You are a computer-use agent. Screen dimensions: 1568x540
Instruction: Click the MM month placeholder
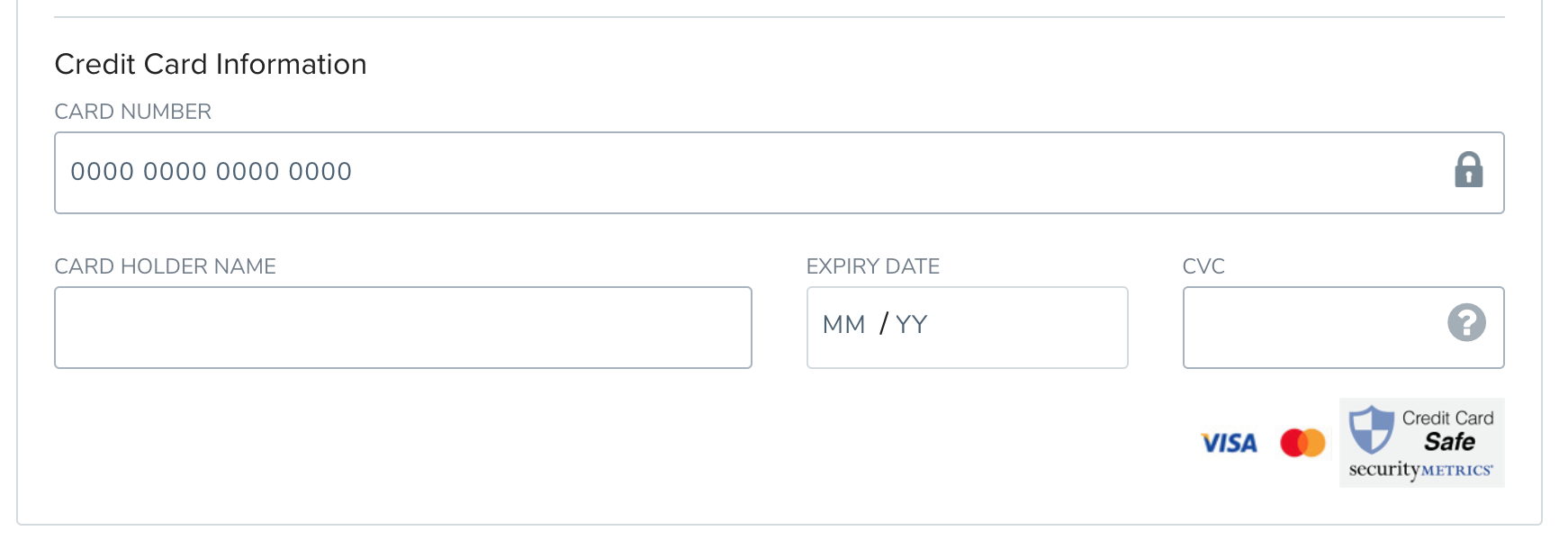click(x=843, y=324)
